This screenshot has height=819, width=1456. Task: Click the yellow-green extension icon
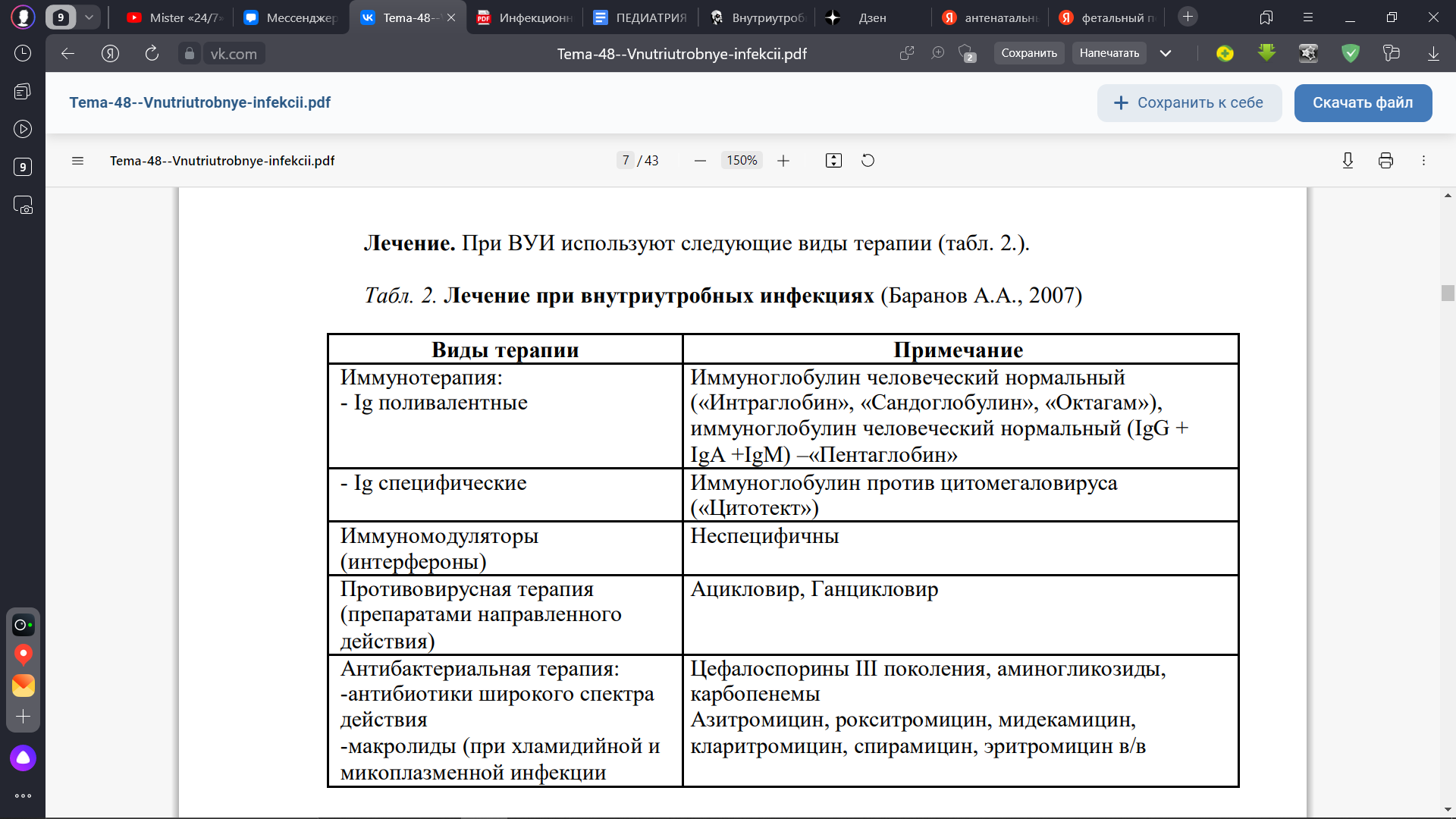(1225, 53)
